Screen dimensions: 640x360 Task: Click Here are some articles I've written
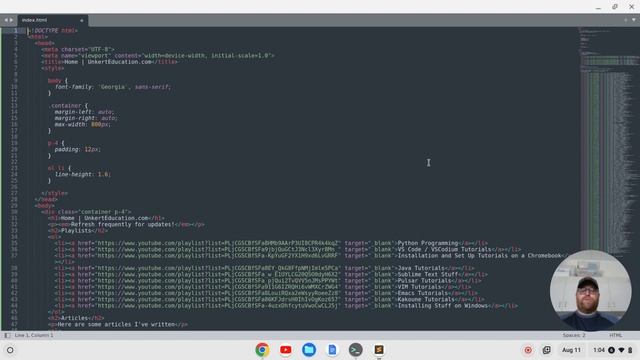coord(116,324)
